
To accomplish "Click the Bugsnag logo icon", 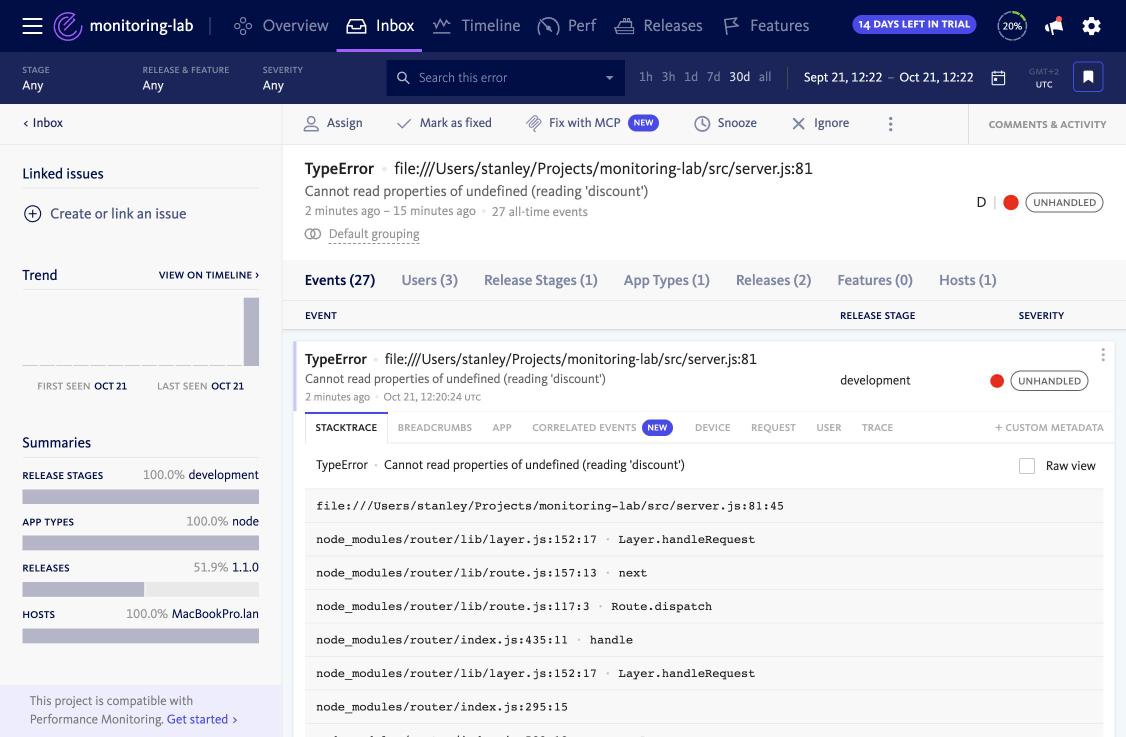I will click(68, 26).
